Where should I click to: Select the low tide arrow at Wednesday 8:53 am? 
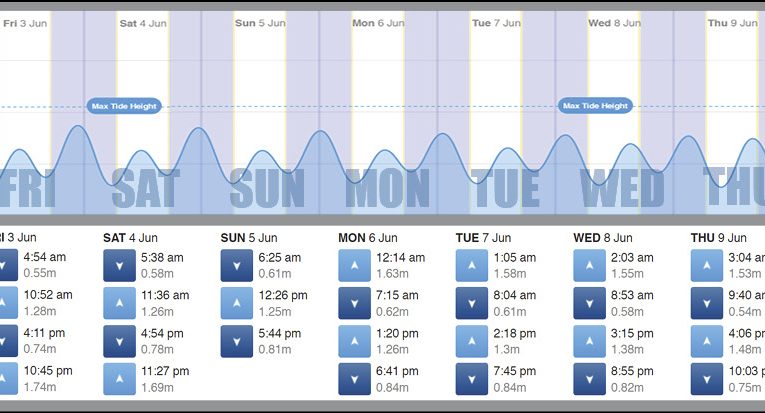(x=589, y=302)
